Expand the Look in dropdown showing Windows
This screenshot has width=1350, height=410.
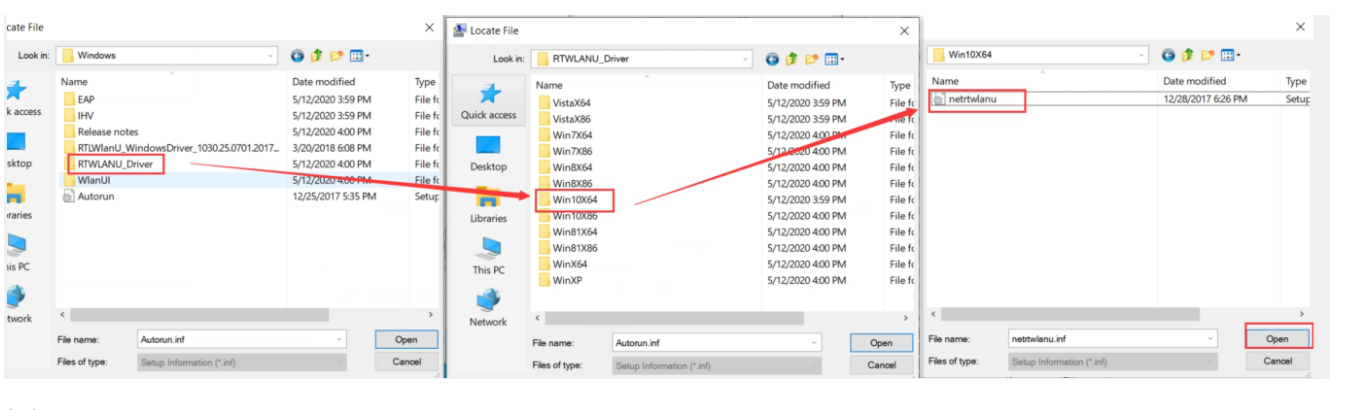[x=270, y=56]
